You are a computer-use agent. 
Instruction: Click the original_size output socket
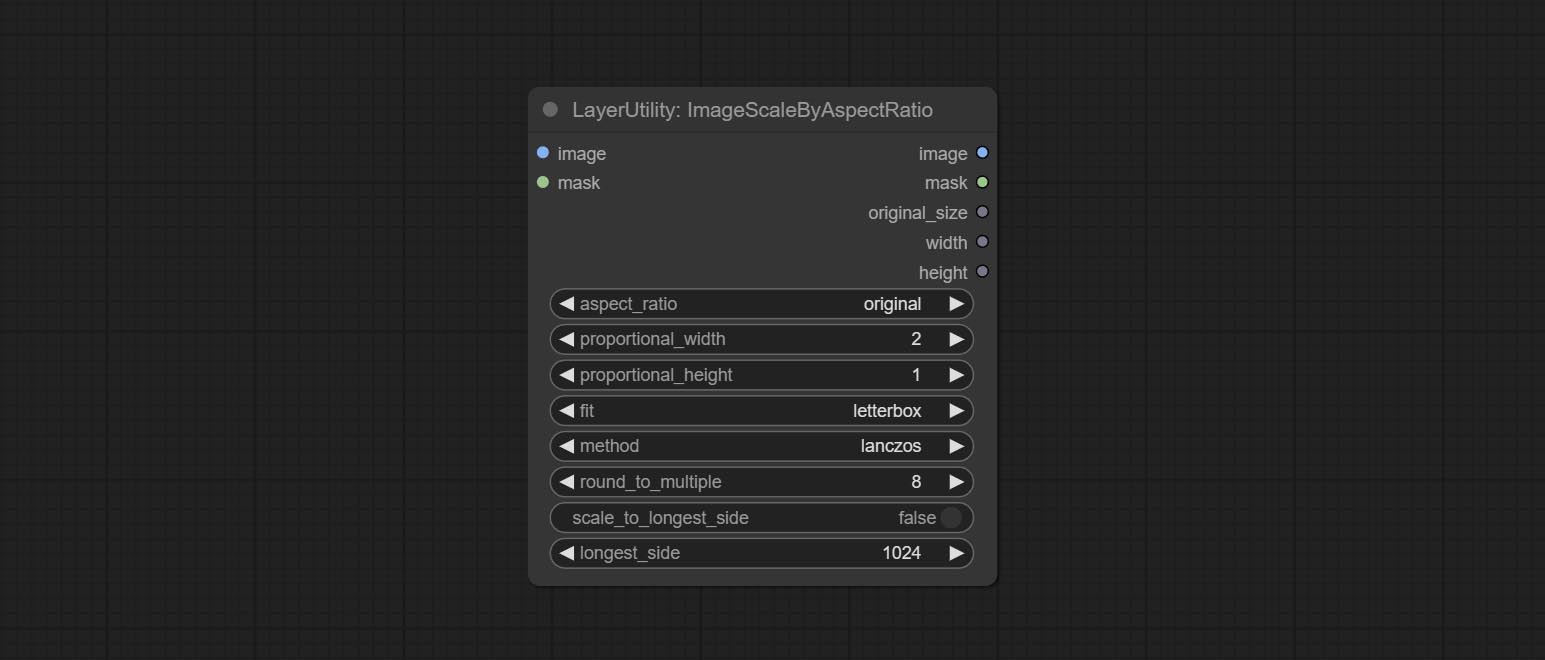point(982,212)
